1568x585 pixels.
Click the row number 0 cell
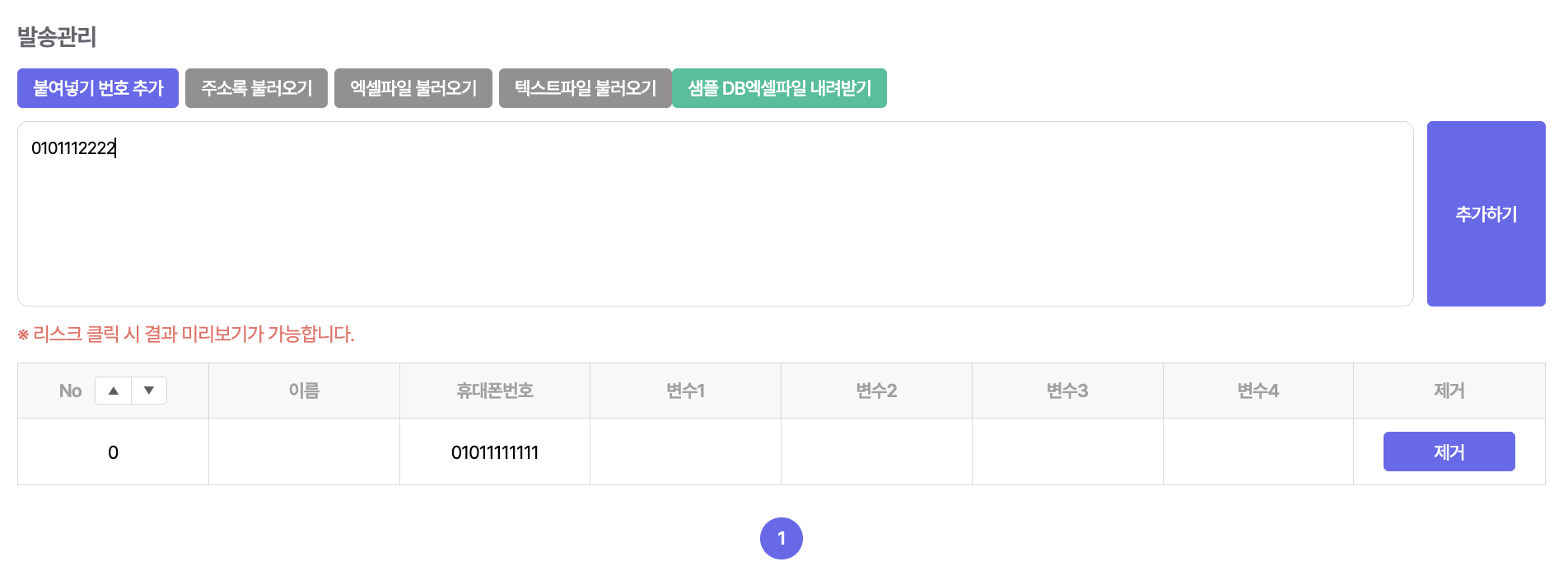point(113,452)
